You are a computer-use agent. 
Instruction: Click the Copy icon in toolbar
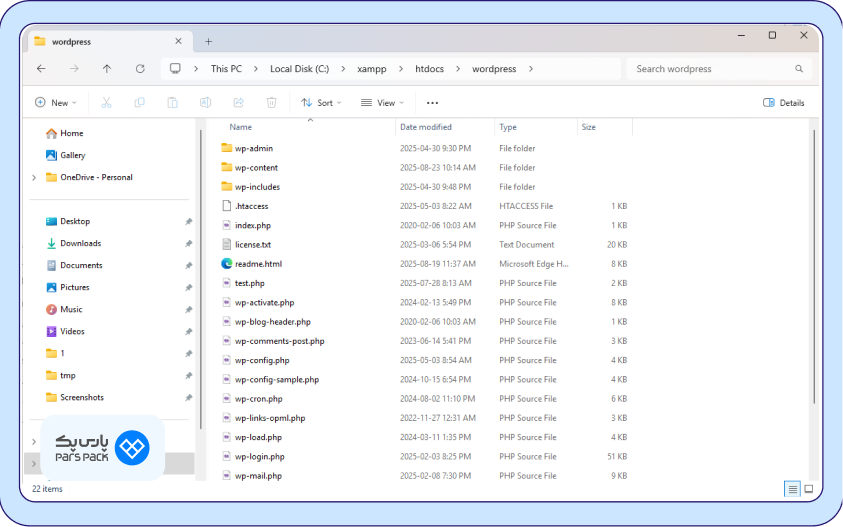tap(139, 103)
